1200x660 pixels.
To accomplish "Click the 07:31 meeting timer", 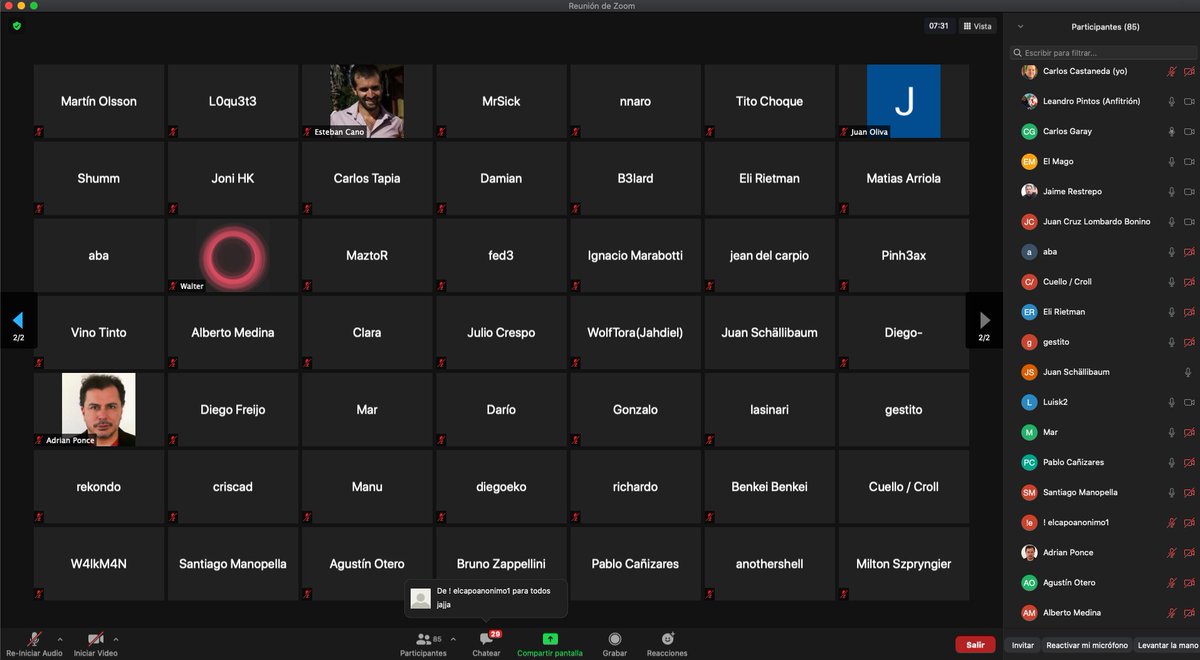I will [938, 26].
